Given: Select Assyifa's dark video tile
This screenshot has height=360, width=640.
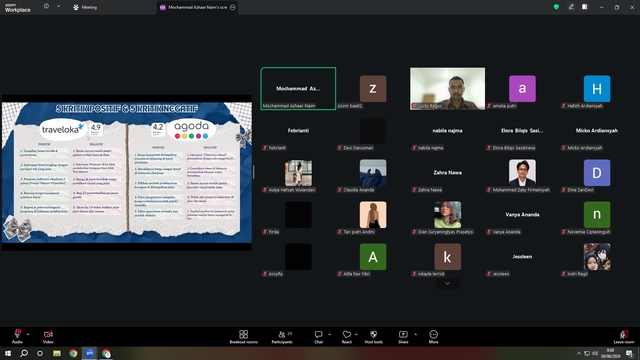Looking at the screenshot, I should [298, 257].
